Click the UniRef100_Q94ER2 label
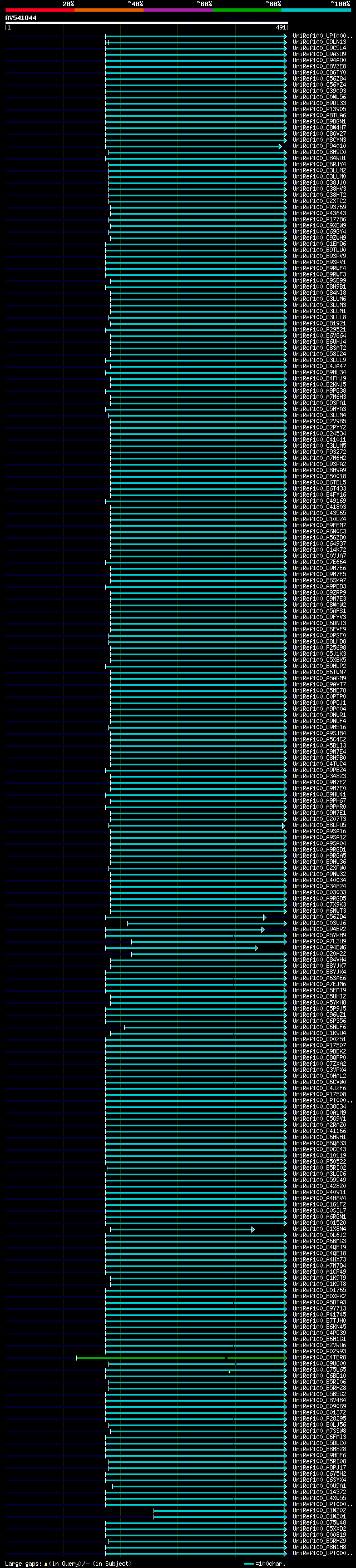The width and height of the screenshot is (356, 1568). 319,929
